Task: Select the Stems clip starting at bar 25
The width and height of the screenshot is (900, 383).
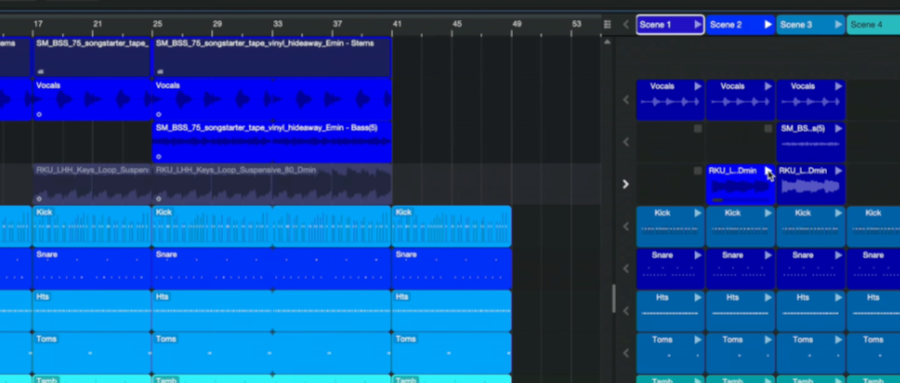Action: pos(272,57)
